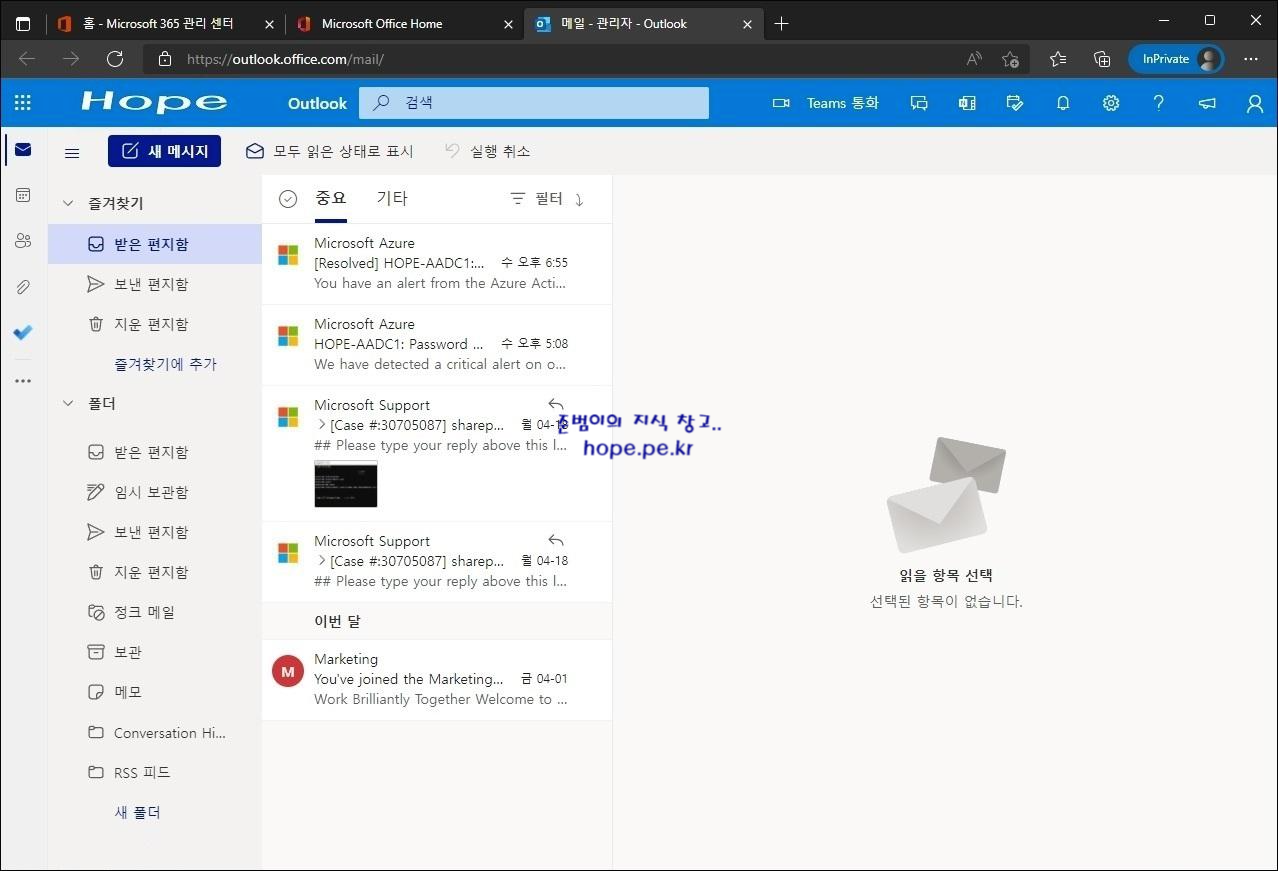Image resolution: width=1278 pixels, height=871 pixels.
Task: Open the My Day calendar header icon
Action: [x=1015, y=103]
